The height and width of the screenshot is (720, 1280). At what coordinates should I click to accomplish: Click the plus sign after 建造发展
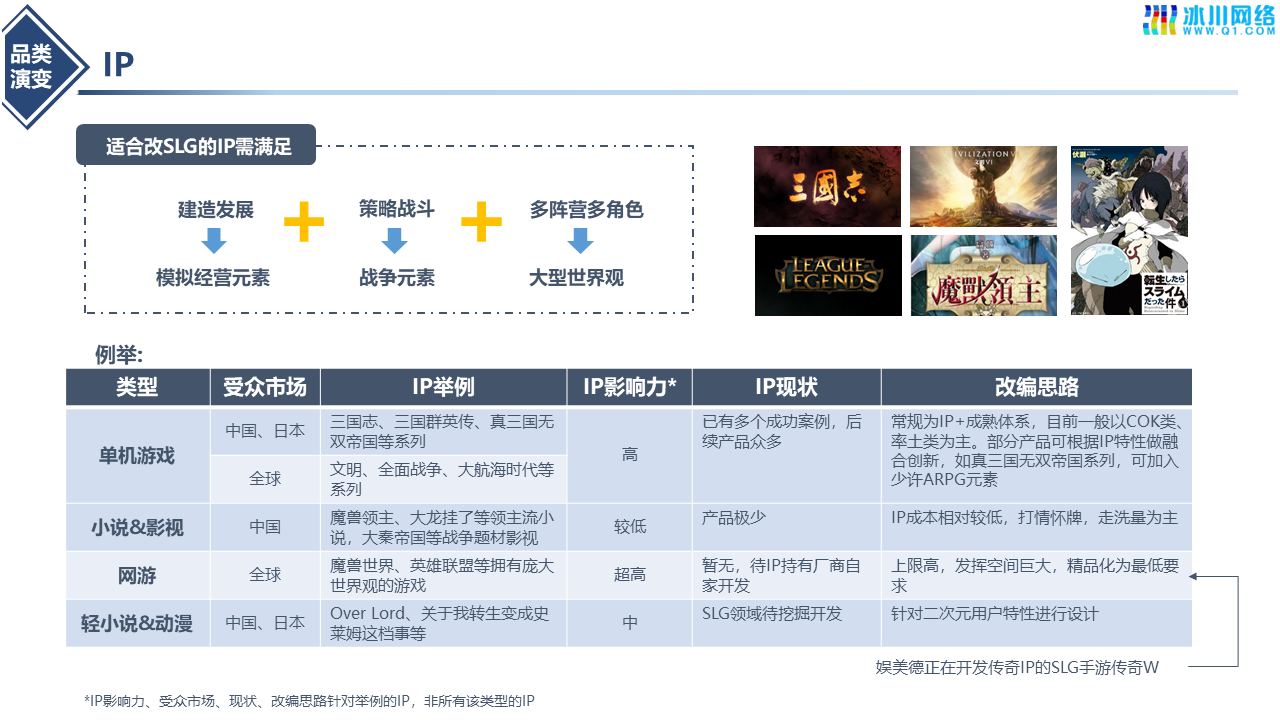(303, 221)
